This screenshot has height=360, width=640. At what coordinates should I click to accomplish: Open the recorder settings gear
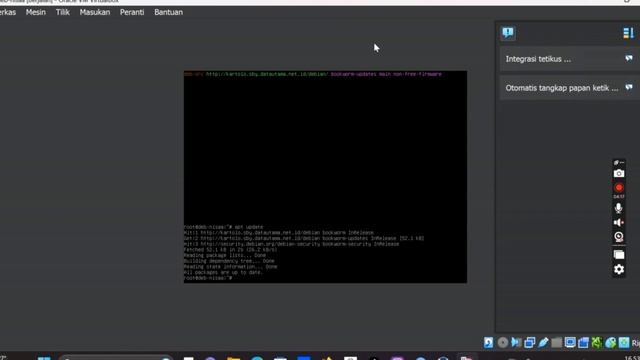point(619,269)
